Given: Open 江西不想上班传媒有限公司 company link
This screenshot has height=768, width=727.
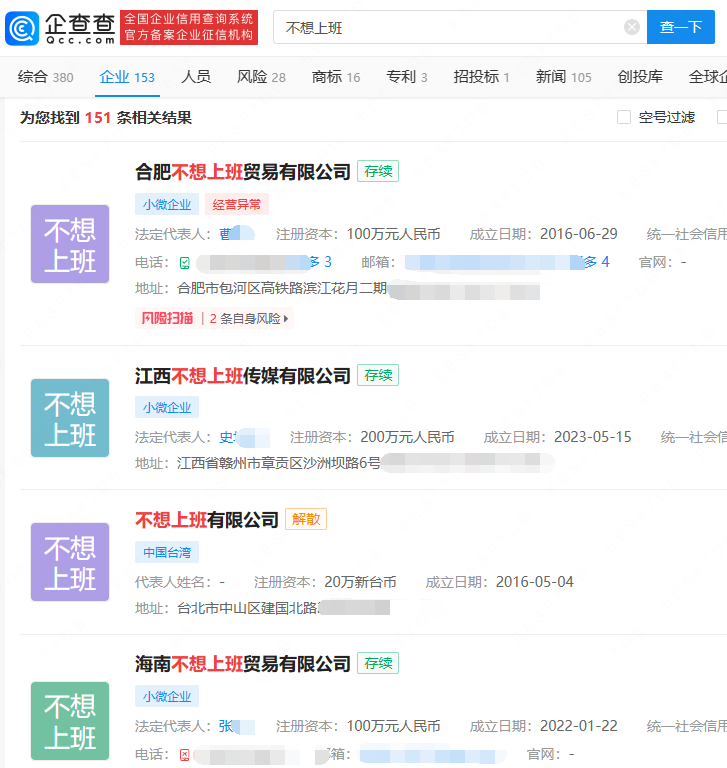Looking at the screenshot, I should click(x=243, y=376).
